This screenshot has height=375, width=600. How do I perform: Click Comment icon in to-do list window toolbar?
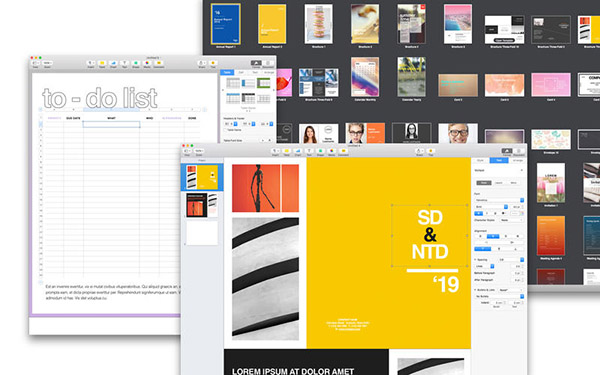point(158,63)
